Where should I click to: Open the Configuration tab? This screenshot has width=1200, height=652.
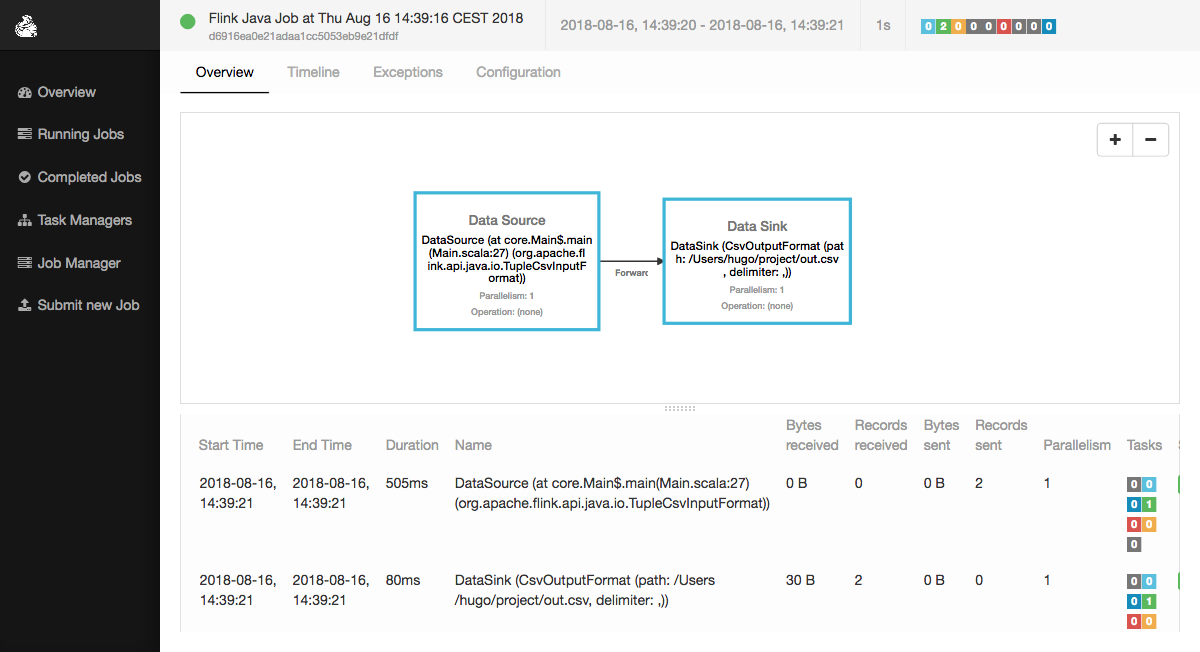click(x=518, y=72)
